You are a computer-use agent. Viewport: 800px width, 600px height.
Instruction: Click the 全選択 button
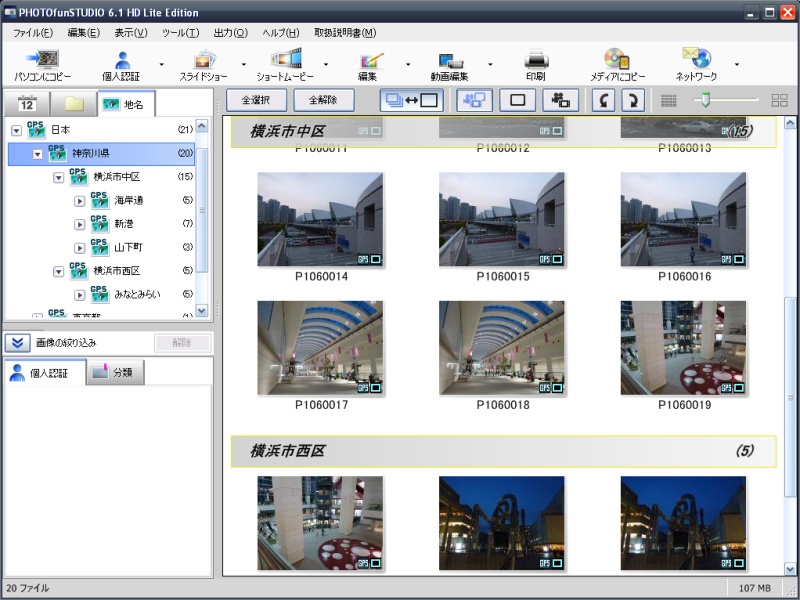click(x=256, y=100)
